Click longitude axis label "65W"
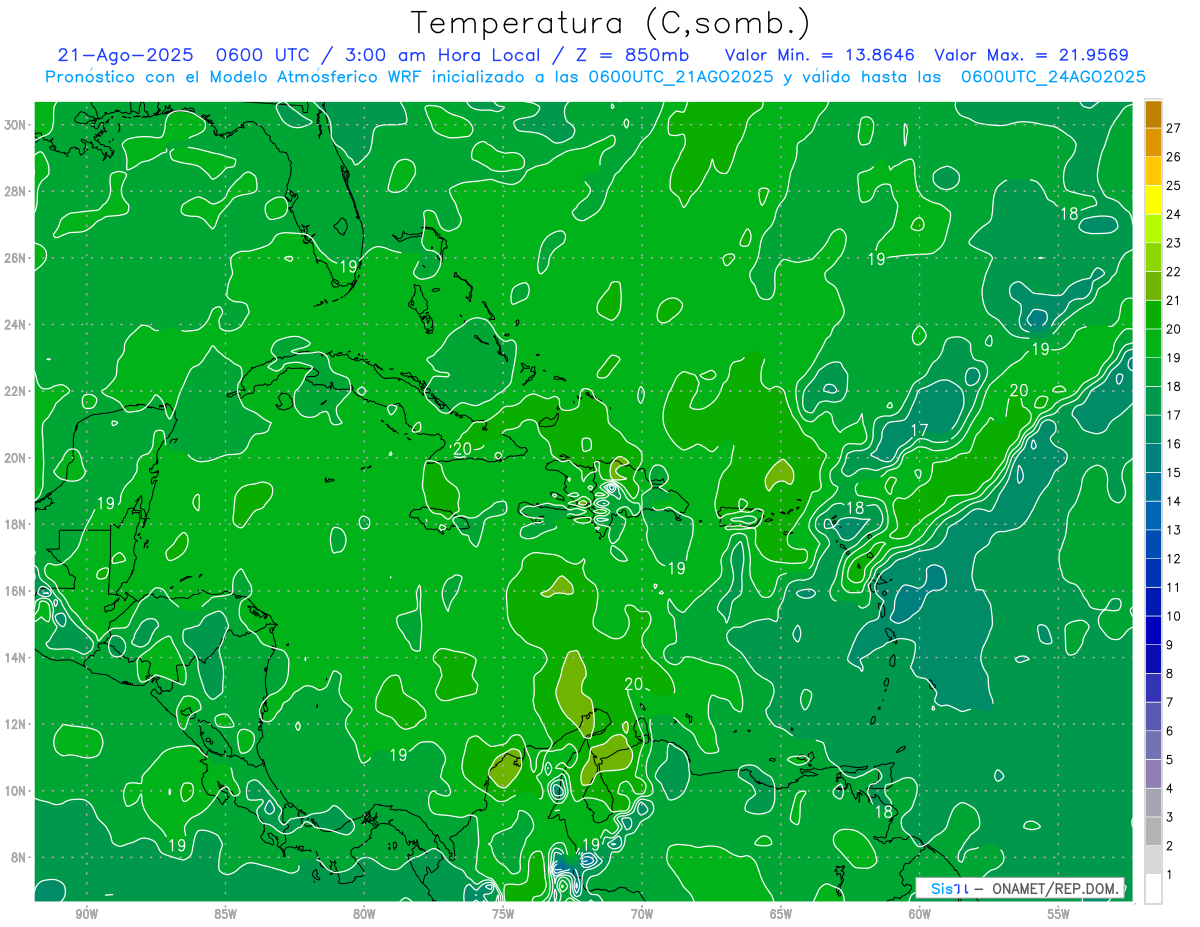The height and width of the screenshot is (927, 1200). tap(781, 914)
